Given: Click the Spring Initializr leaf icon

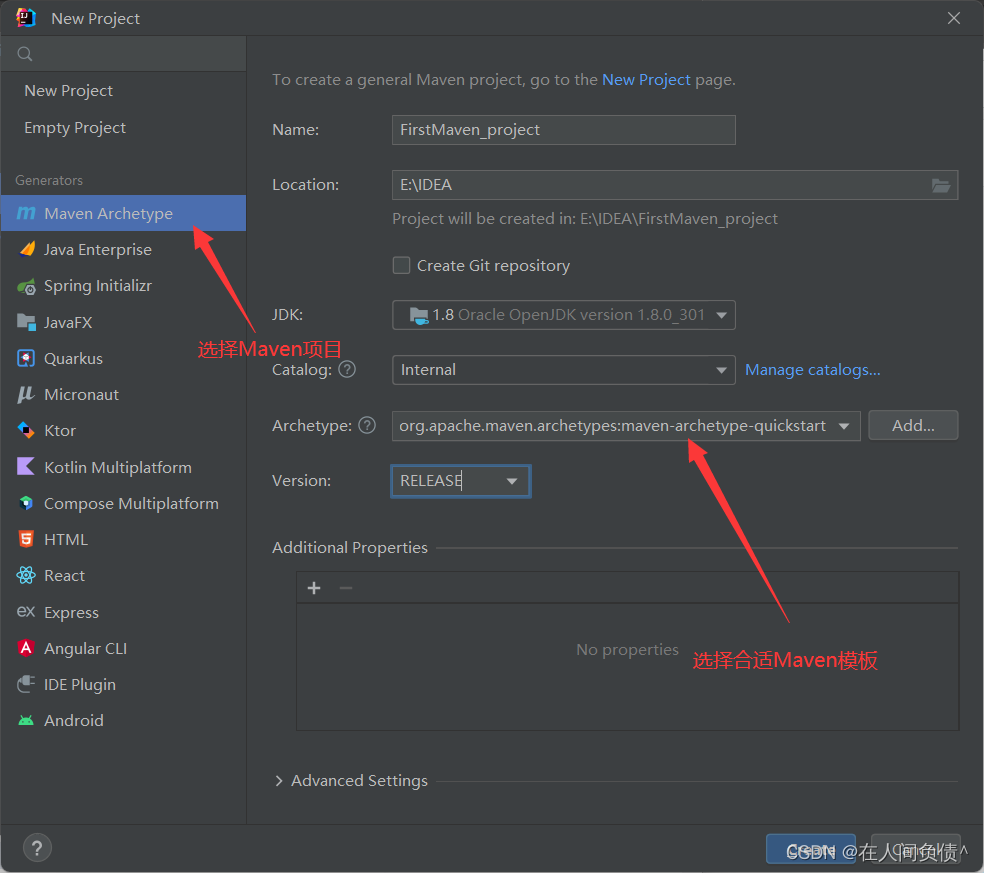Looking at the screenshot, I should pos(26,286).
